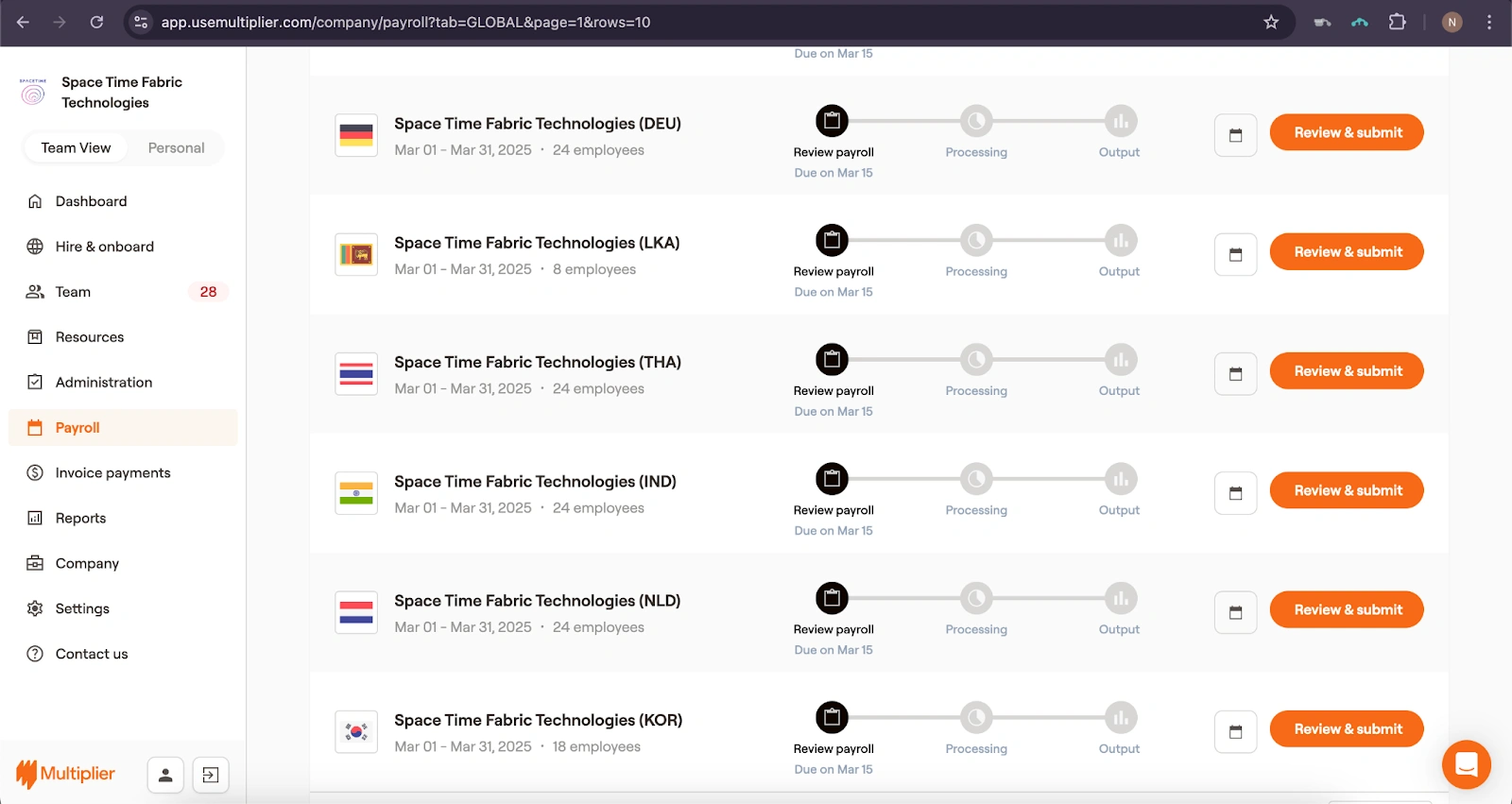Viewport: 1512px width, 804px height.
Task: Click Space Time Fabric Technologies (IND) title
Action: click(x=535, y=482)
